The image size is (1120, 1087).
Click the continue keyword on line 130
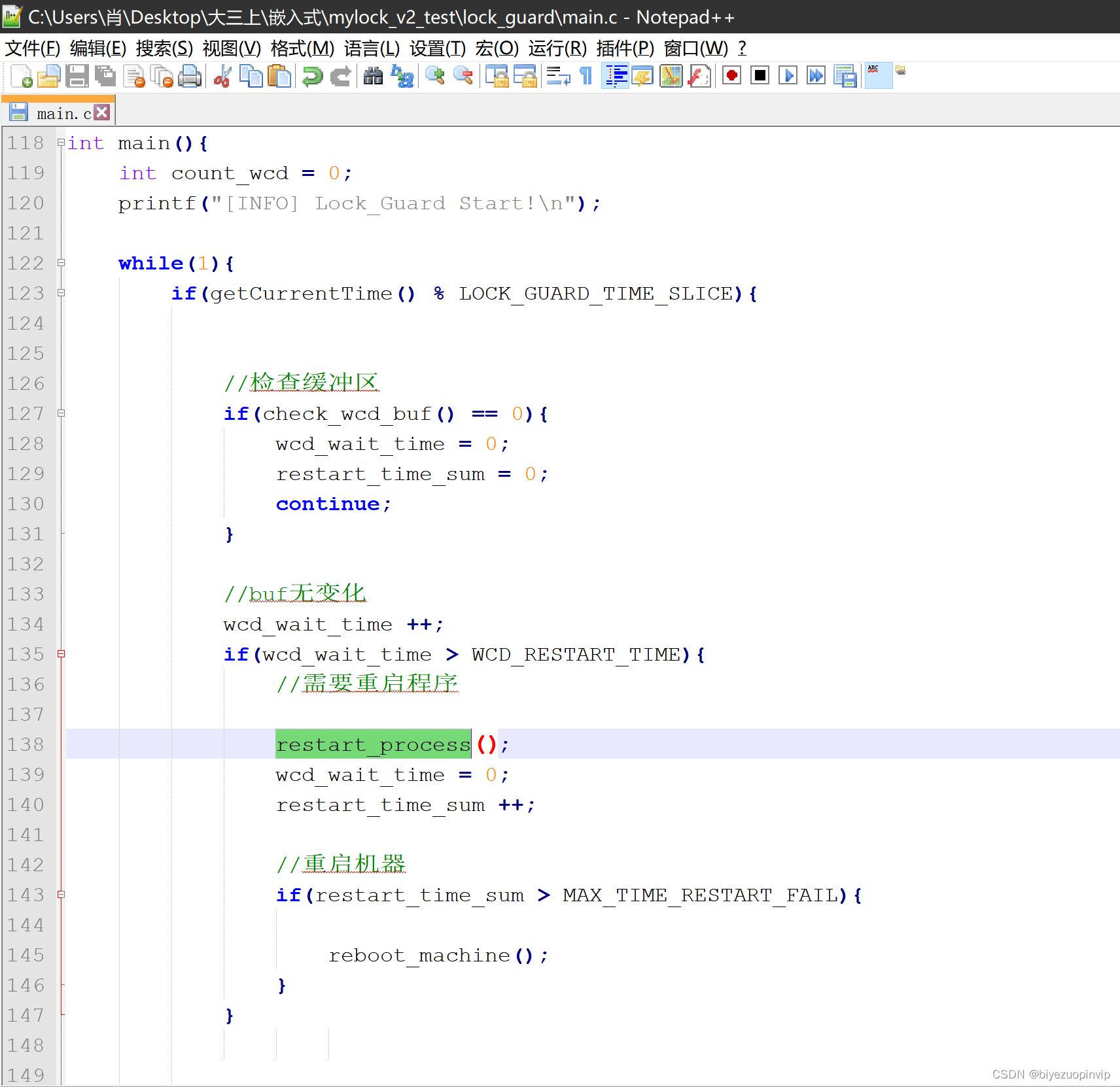click(x=328, y=504)
